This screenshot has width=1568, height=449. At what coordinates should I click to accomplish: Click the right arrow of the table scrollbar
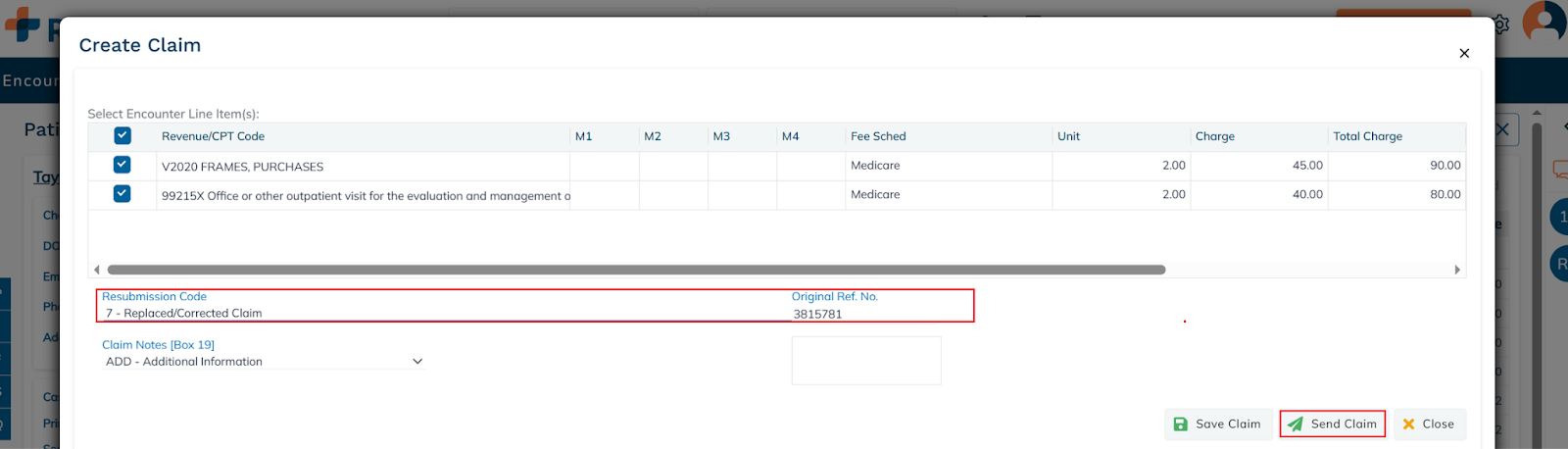tap(1457, 270)
